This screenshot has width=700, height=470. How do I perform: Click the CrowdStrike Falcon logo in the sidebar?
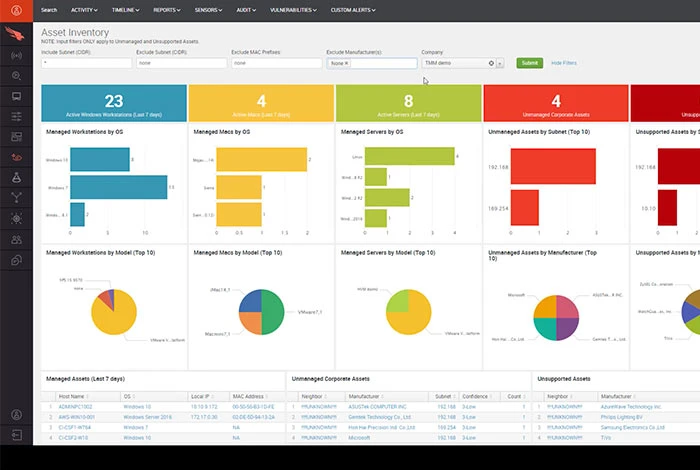point(15,33)
